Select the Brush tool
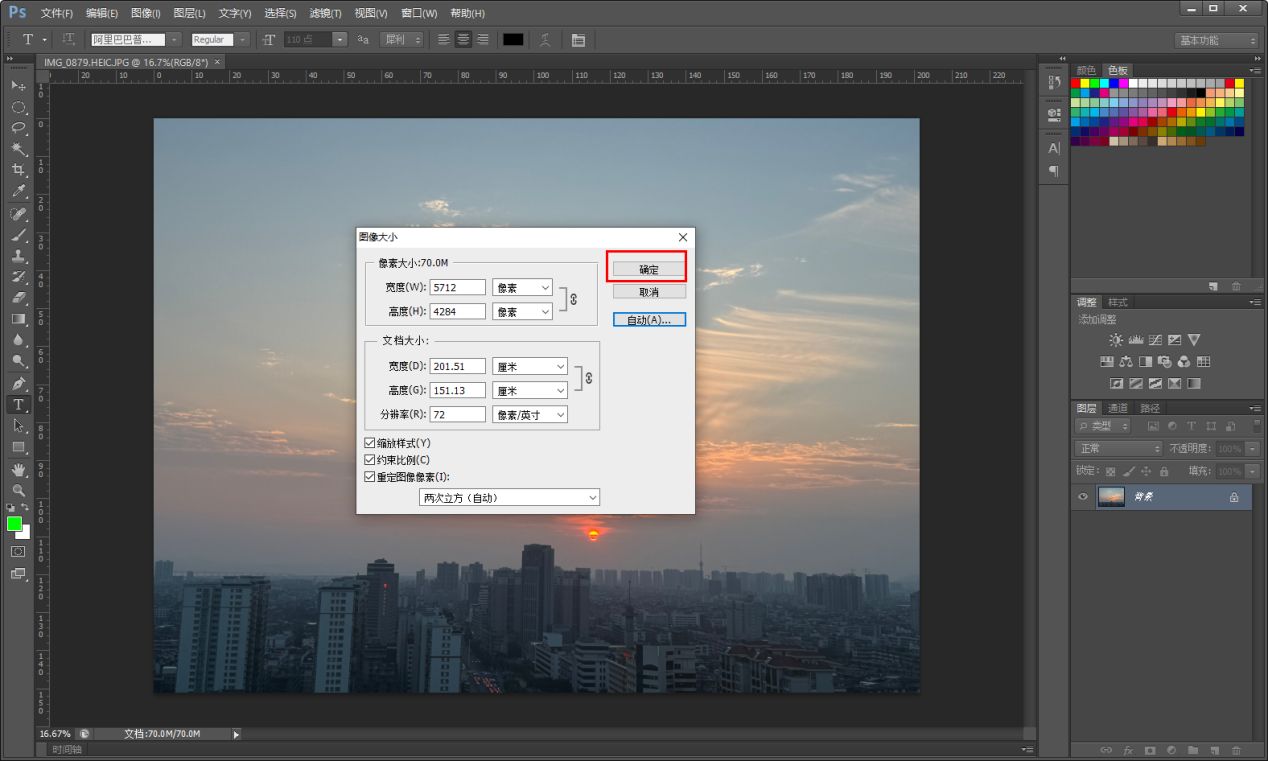 click(18, 236)
